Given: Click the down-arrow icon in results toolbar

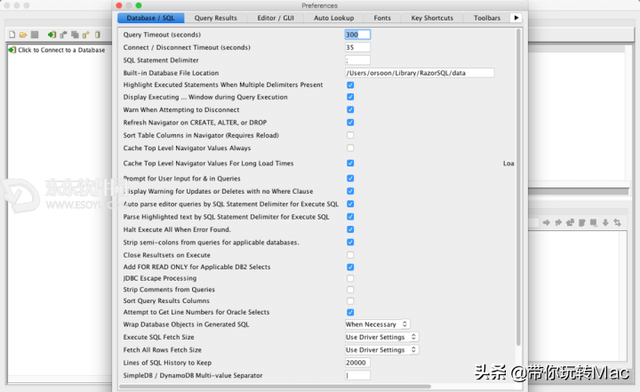Looking at the screenshot, I should (605, 223).
